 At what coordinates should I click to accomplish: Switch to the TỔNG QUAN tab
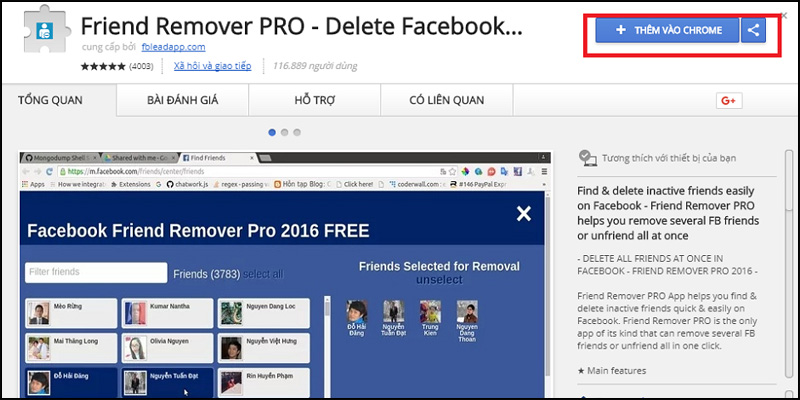50,100
